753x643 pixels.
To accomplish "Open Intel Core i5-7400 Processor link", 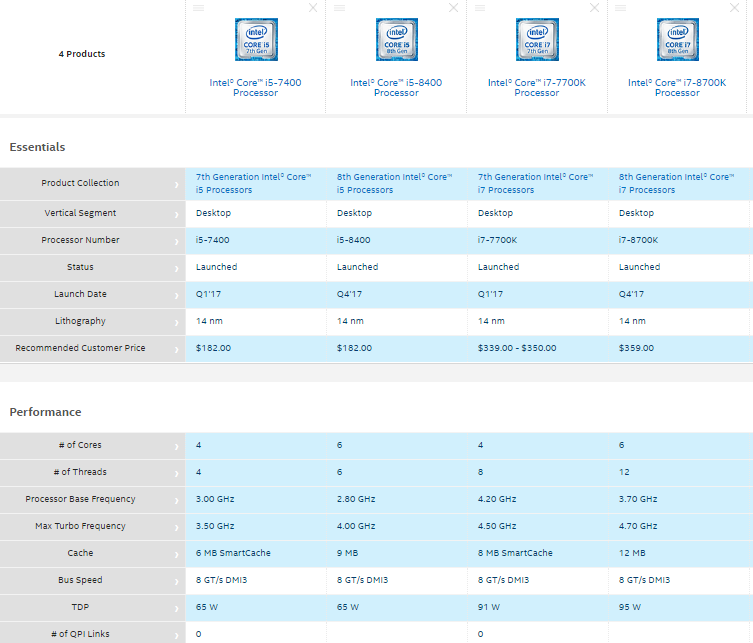I will click(255, 87).
